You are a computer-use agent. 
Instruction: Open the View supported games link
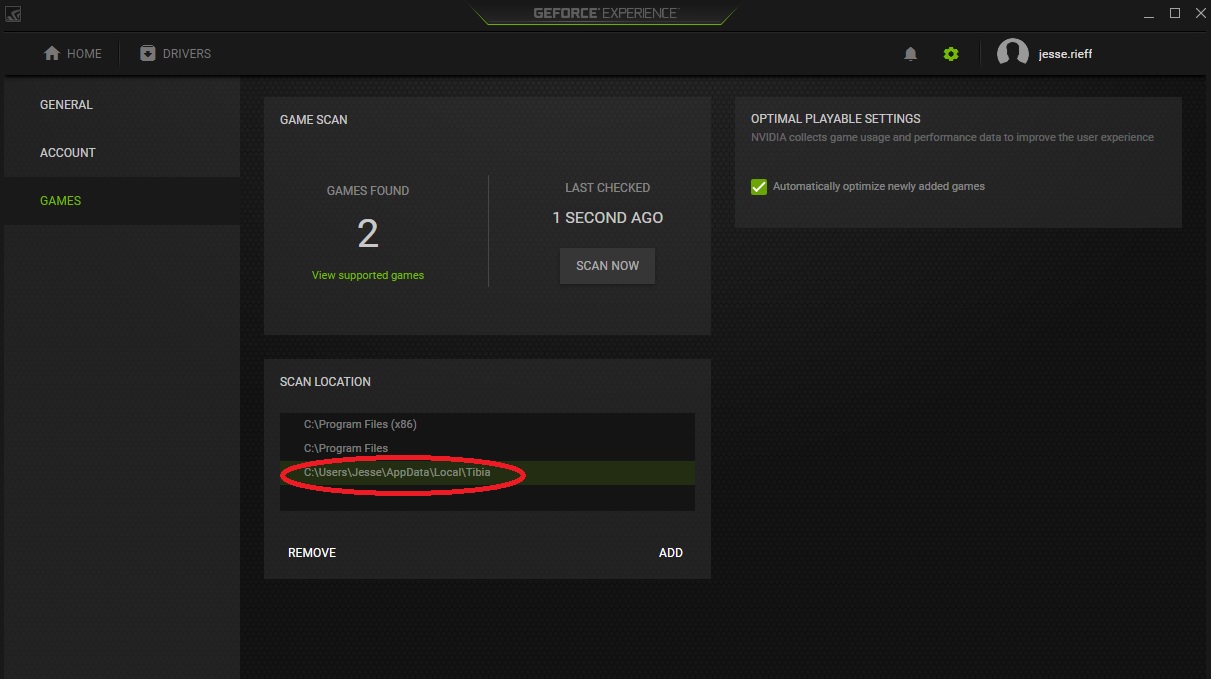(x=368, y=276)
